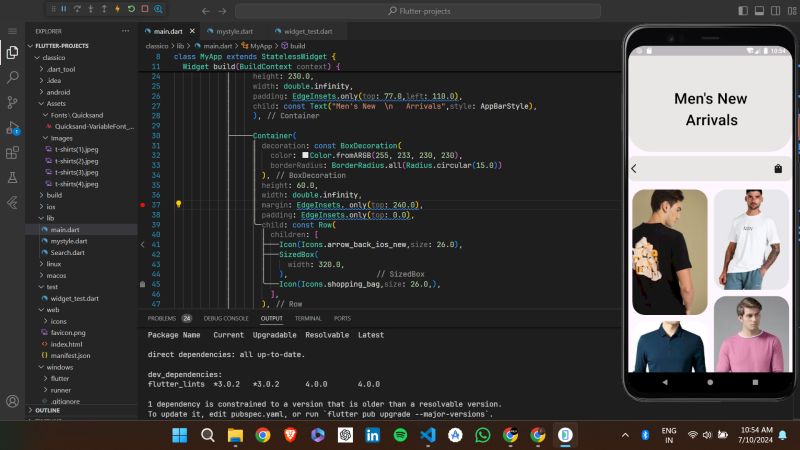
Task: Open the Flutter sidebar icon
Action: 12,202
